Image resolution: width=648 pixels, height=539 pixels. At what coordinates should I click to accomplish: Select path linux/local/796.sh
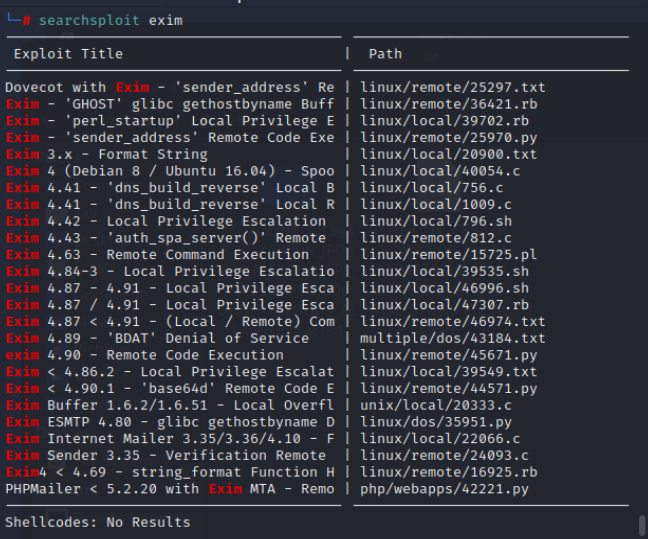click(436, 221)
